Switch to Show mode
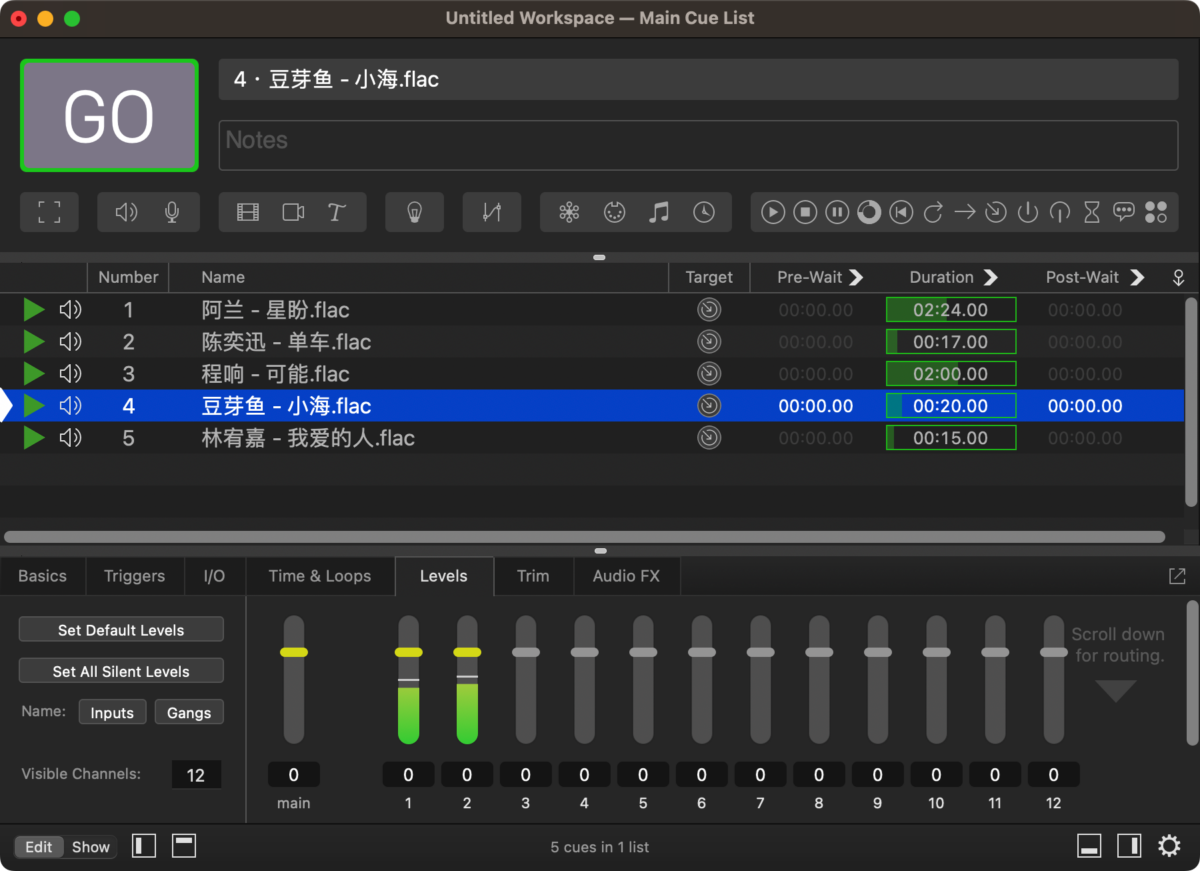Image resolution: width=1200 pixels, height=871 pixels. tap(90, 847)
